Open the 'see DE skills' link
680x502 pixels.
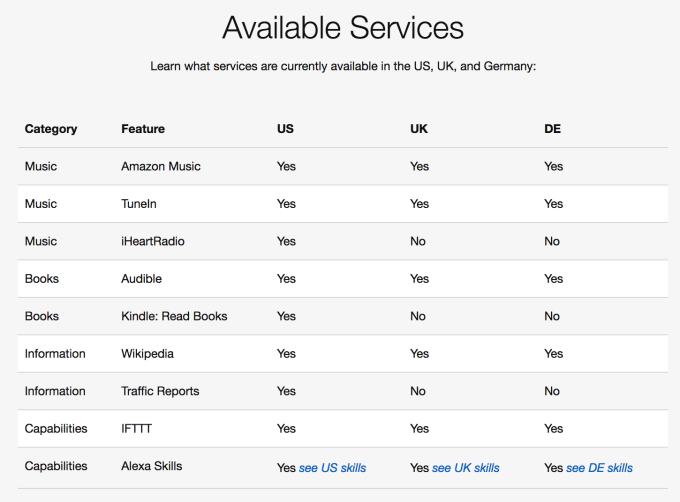tap(599, 467)
